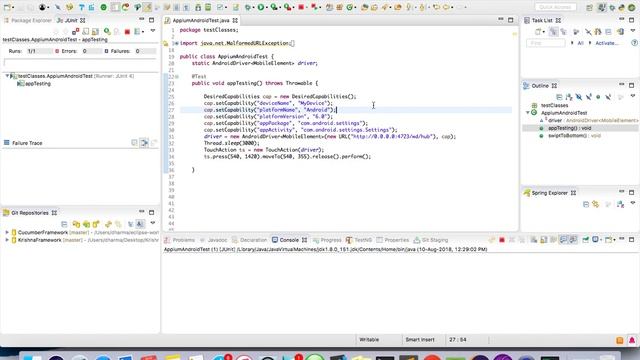Click the green Run button in main toolbar
Image resolution: width=640 pixels, height=360 pixels.
(x=261, y=7)
